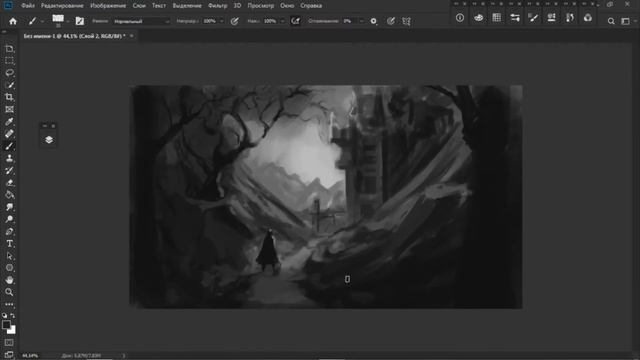Select the Eyedropper tool
This screenshot has height=360, width=640.
tap(9, 122)
